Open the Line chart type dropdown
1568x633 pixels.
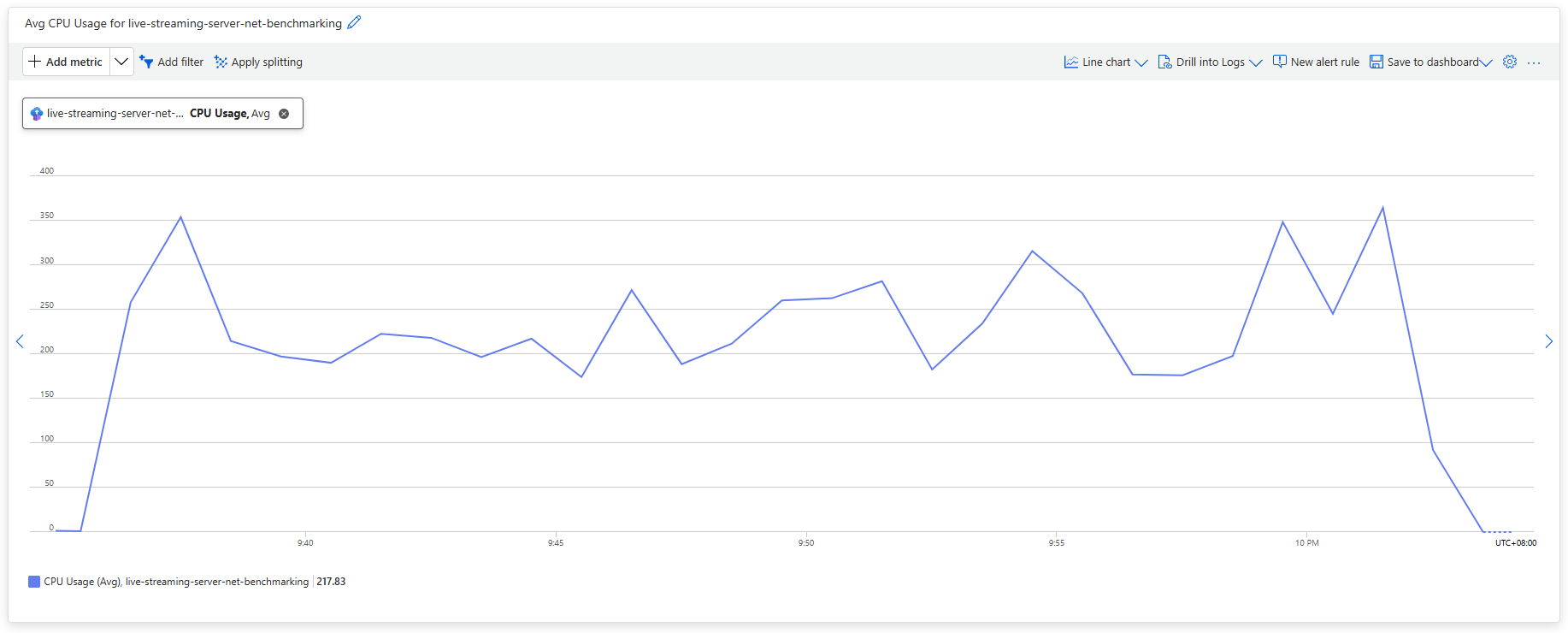click(x=1105, y=62)
